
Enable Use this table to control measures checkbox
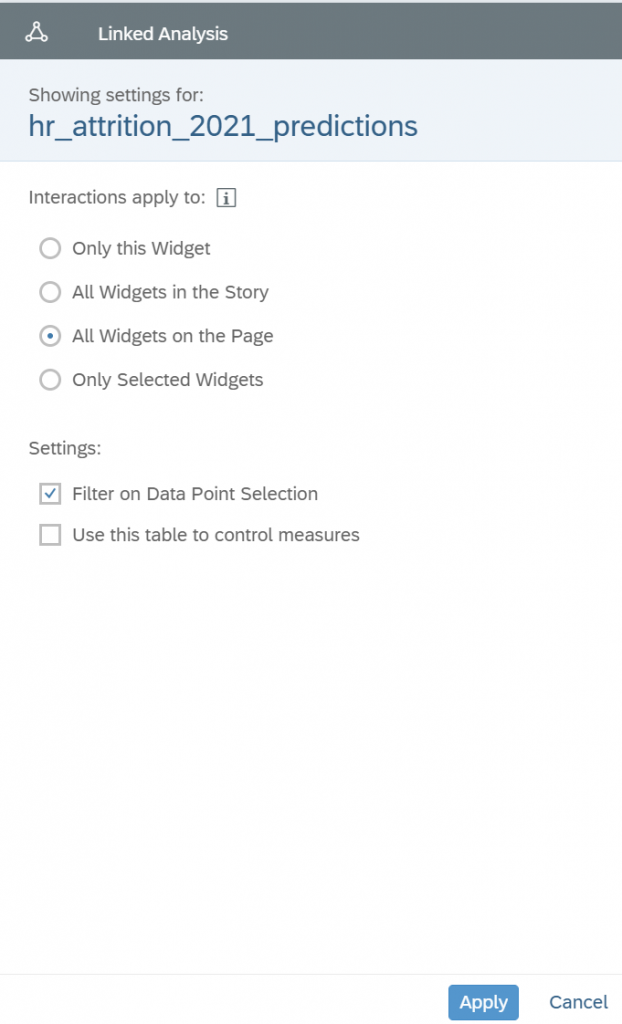click(x=50, y=535)
